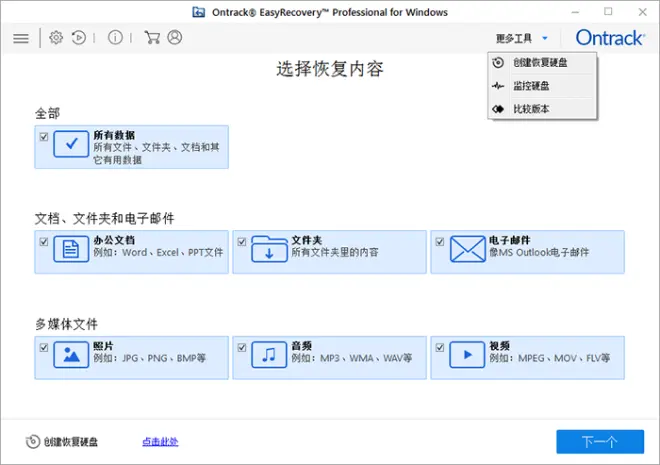Select the large 所有数据 checkmark icon
Image resolution: width=660 pixels, height=465 pixels.
tap(71, 144)
